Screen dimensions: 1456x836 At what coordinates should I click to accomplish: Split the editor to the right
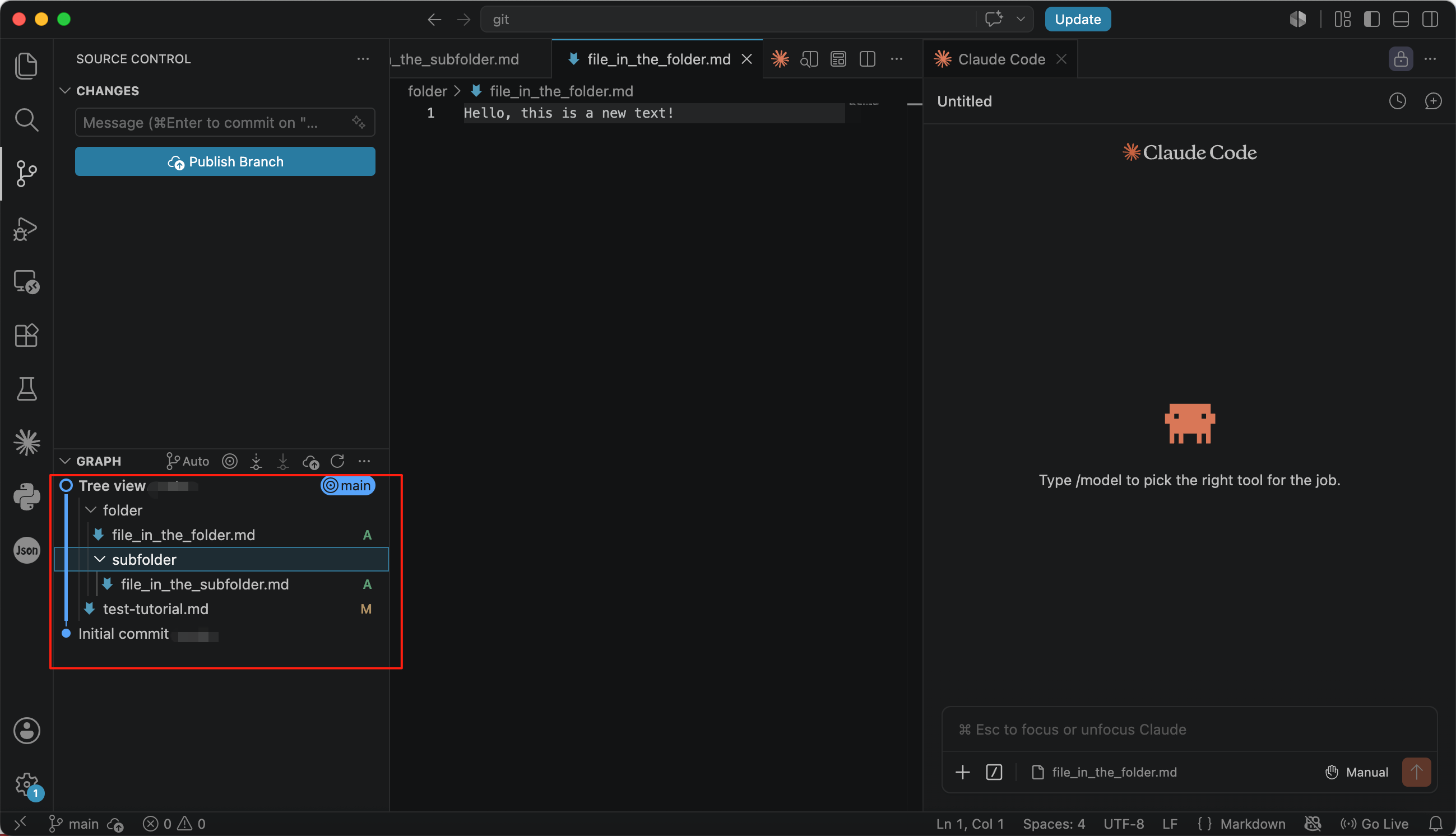click(x=867, y=59)
